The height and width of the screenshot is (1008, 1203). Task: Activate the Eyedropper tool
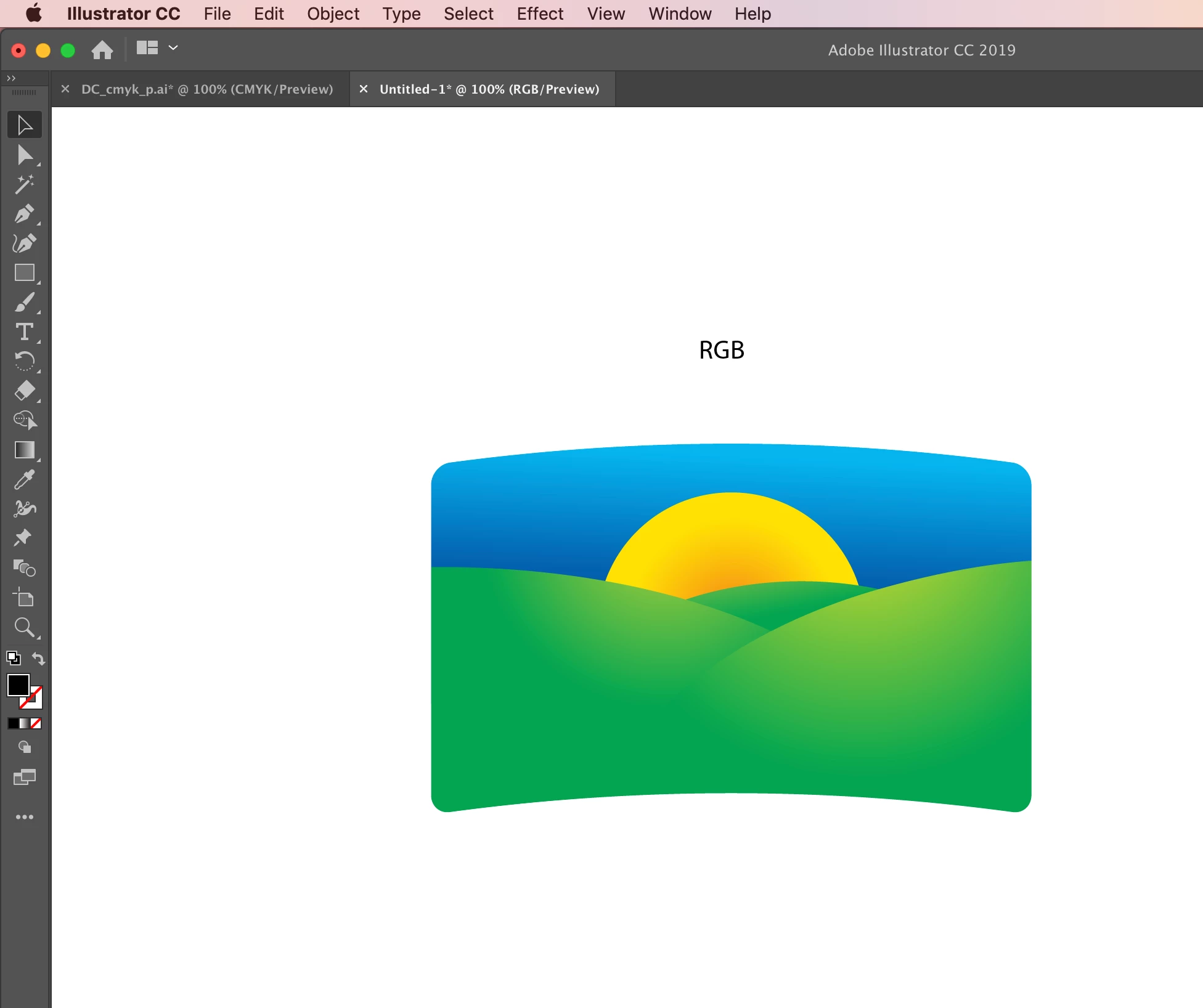click(24, 479)
